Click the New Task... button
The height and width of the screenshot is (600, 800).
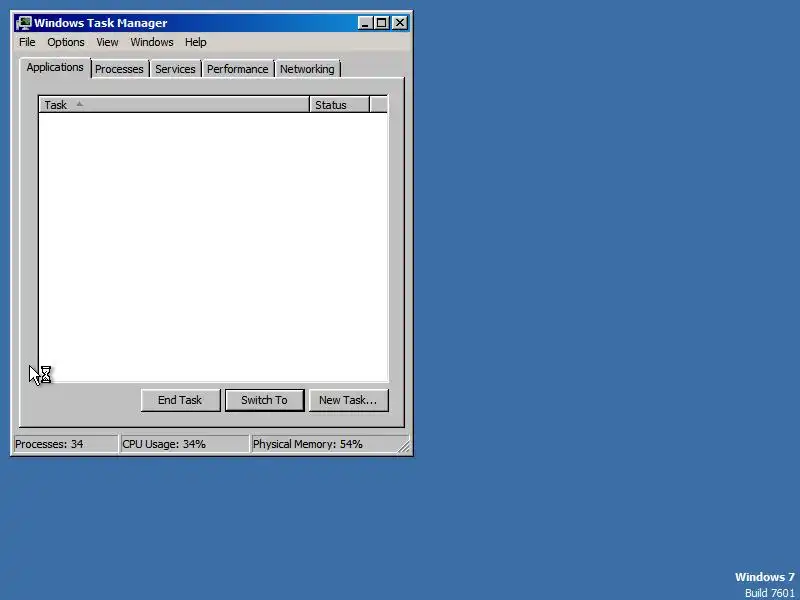click(348, 400)
